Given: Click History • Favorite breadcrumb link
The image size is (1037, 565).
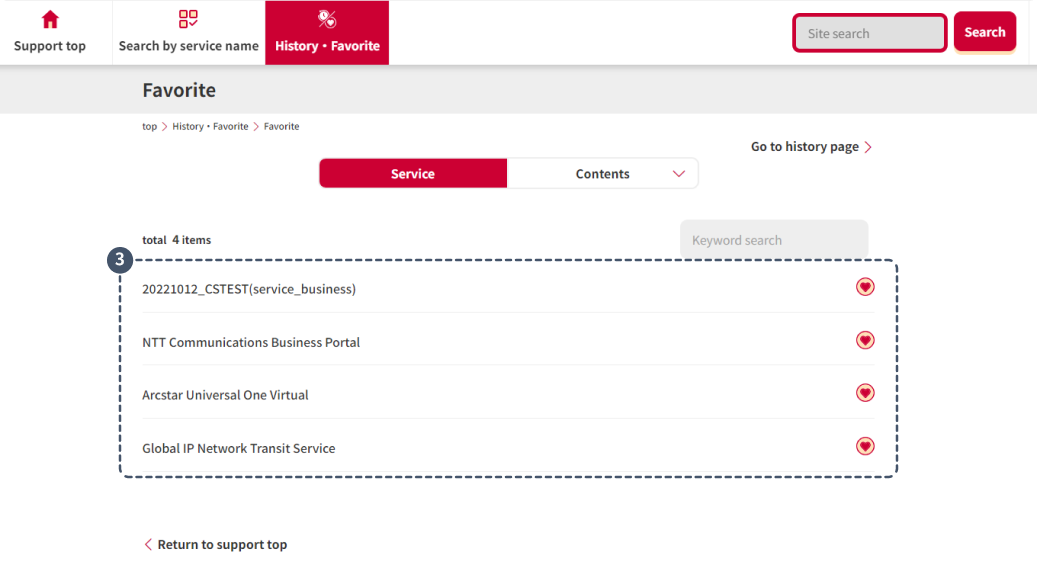Looking at the screenshot, I should coord(210,126).
